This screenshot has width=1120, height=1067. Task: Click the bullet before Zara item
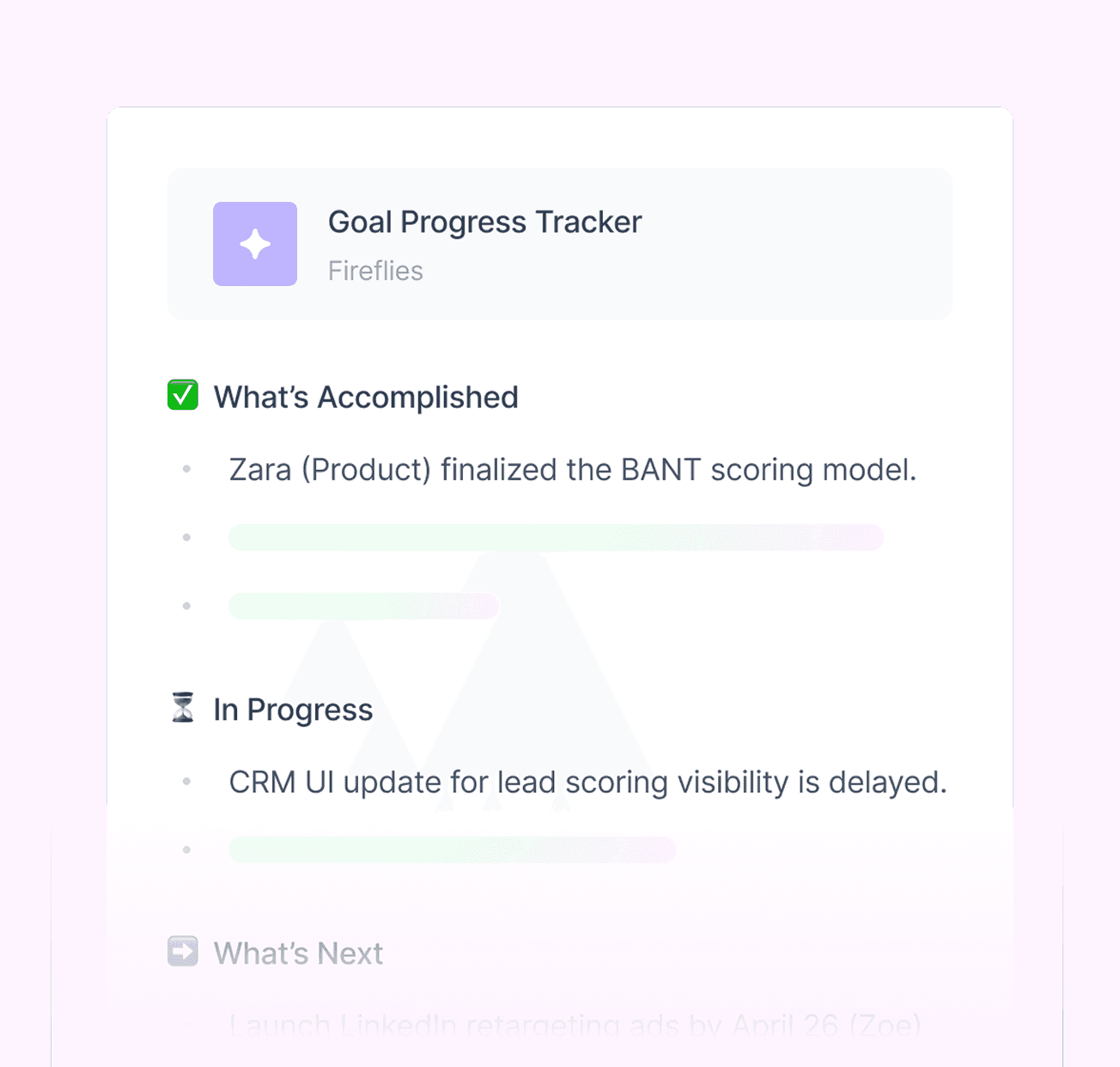[x=186, y=469]
